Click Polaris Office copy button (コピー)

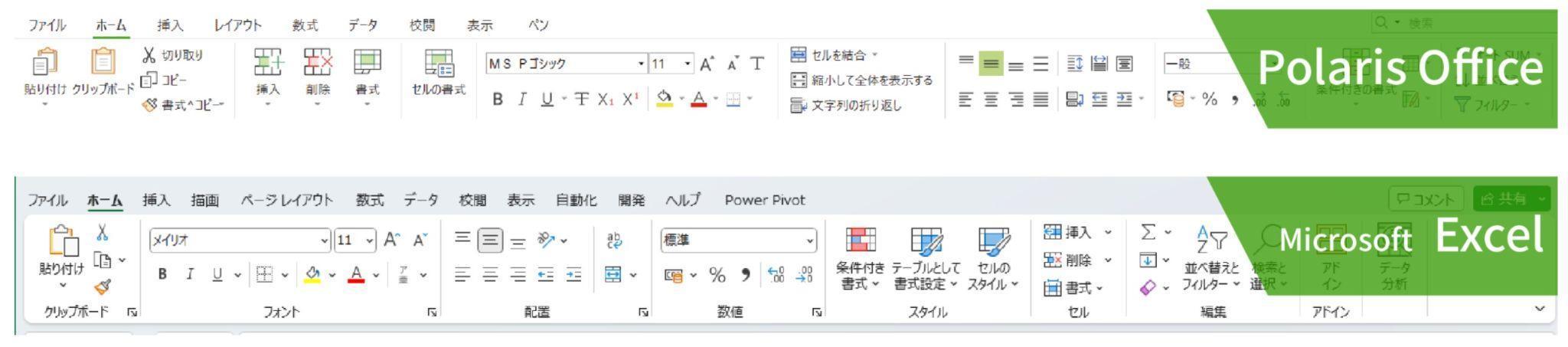pyautogui.click(x=163, y=80)
